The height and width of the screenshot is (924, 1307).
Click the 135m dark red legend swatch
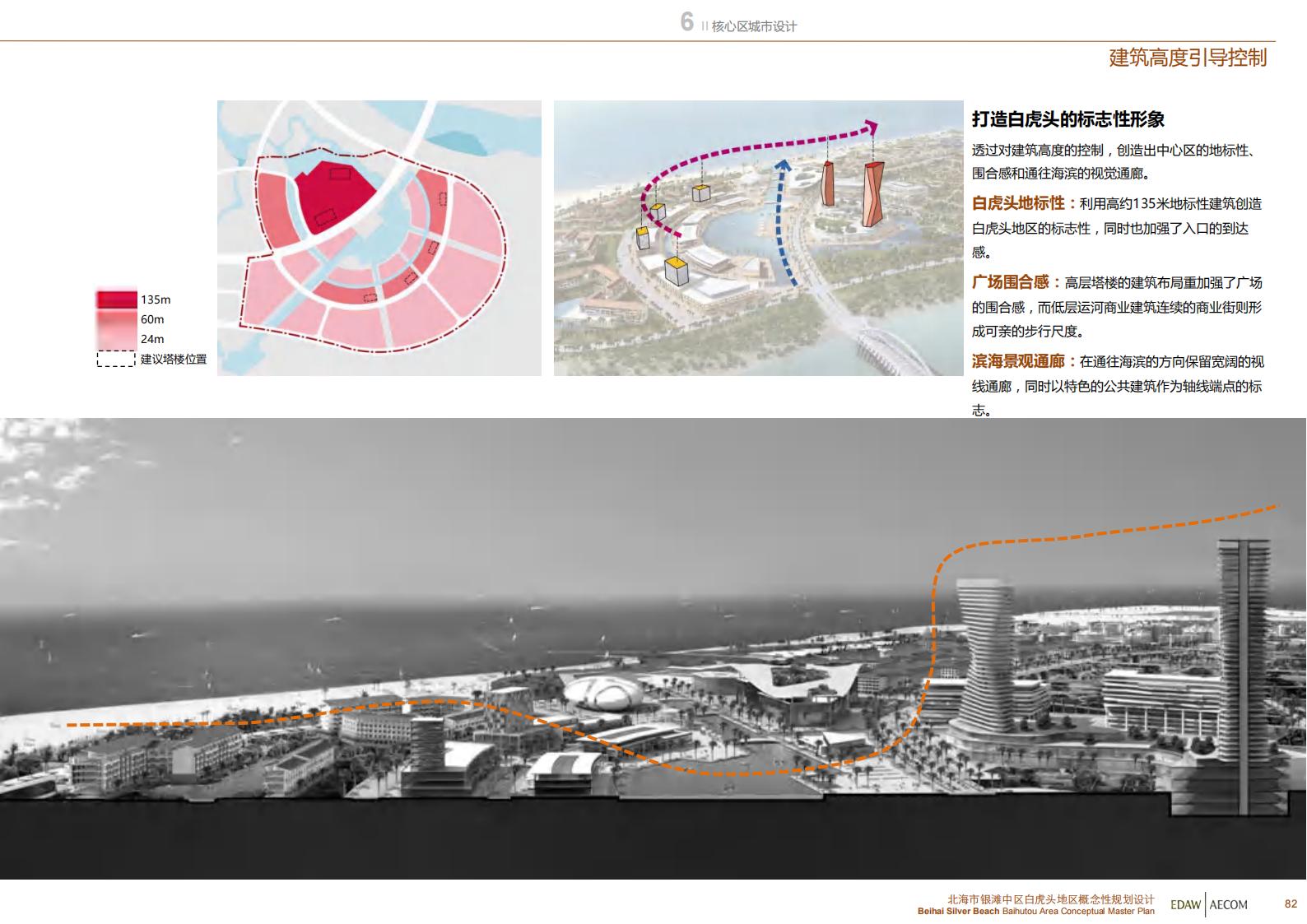[117, 299]
